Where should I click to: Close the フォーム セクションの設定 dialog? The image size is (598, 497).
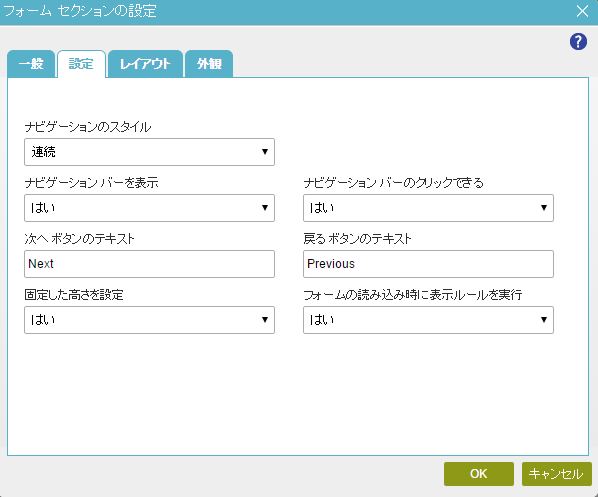(582, 11)
